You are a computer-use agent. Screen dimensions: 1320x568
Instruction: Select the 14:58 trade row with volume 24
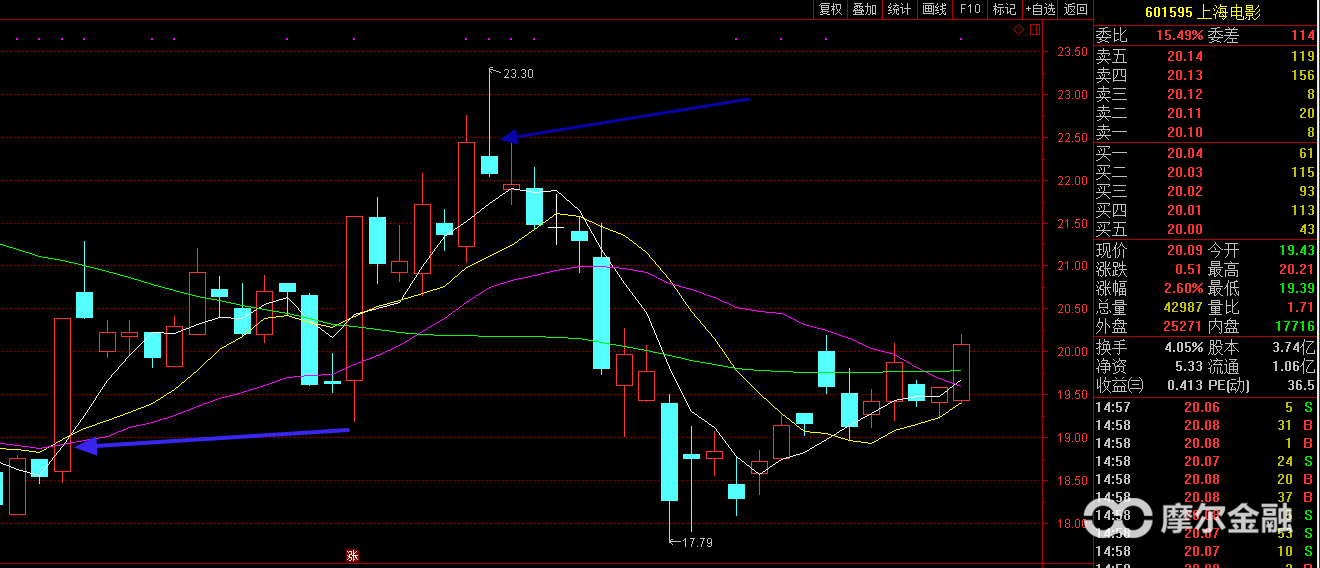tap(1207, 461)
